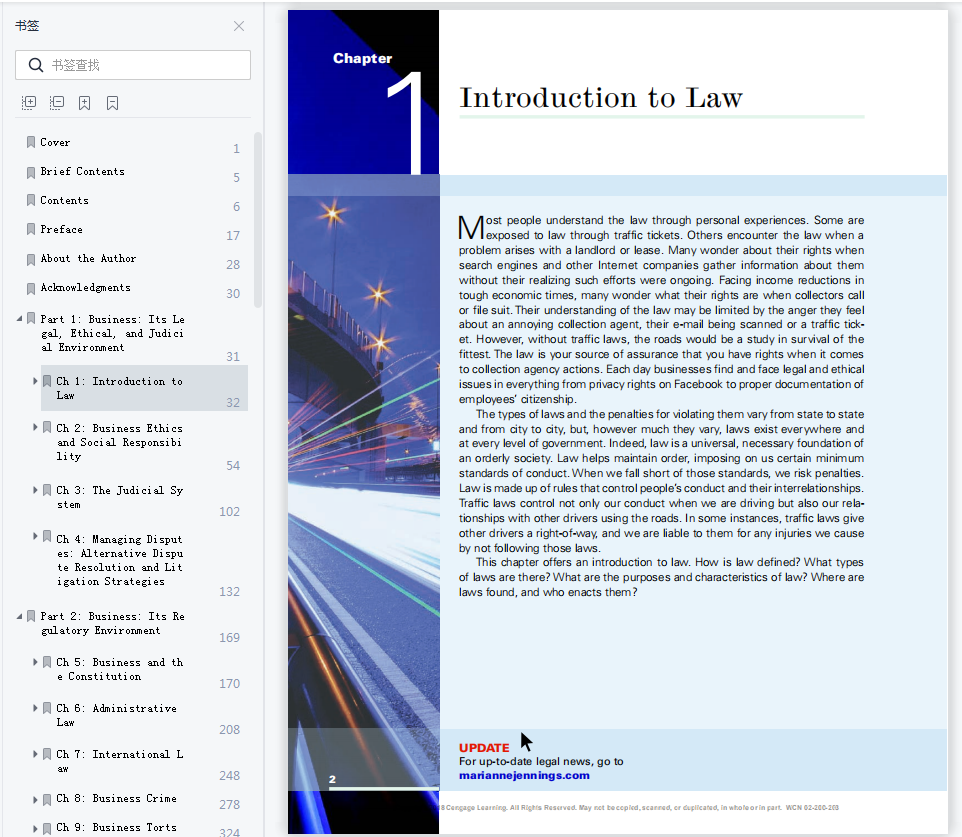
Task: Collapse the Part 2 bookmark group
Action: click(19, 615)
